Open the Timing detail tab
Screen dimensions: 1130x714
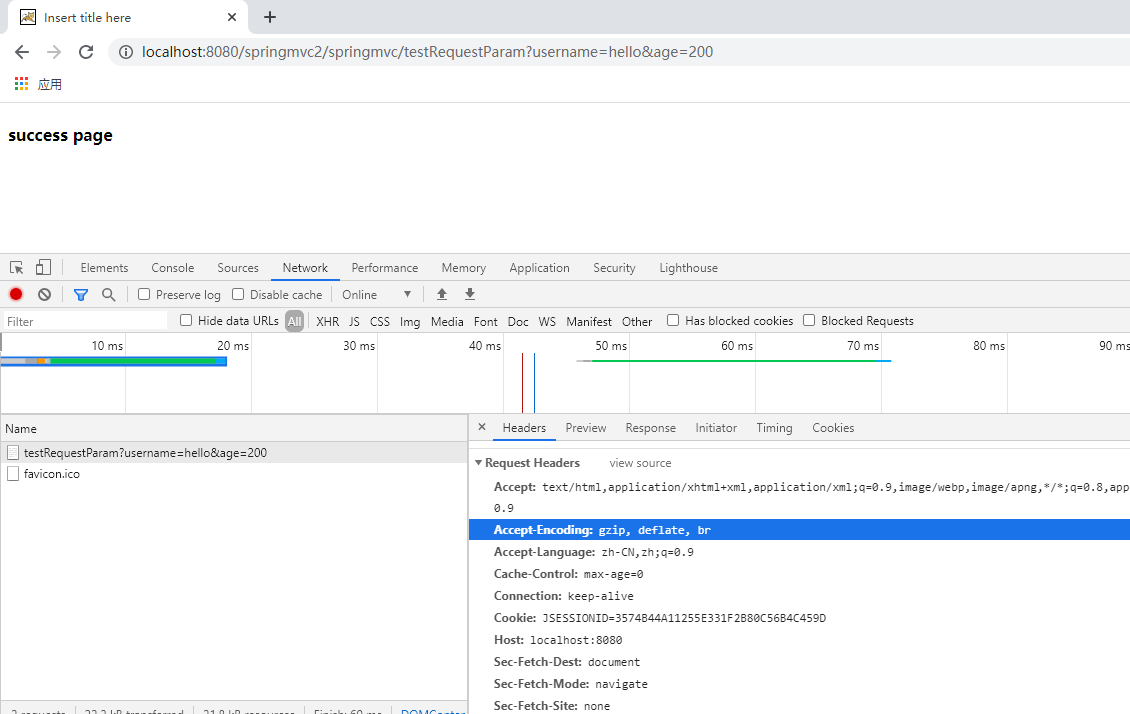pyautogui.click(x=774, y=427)
